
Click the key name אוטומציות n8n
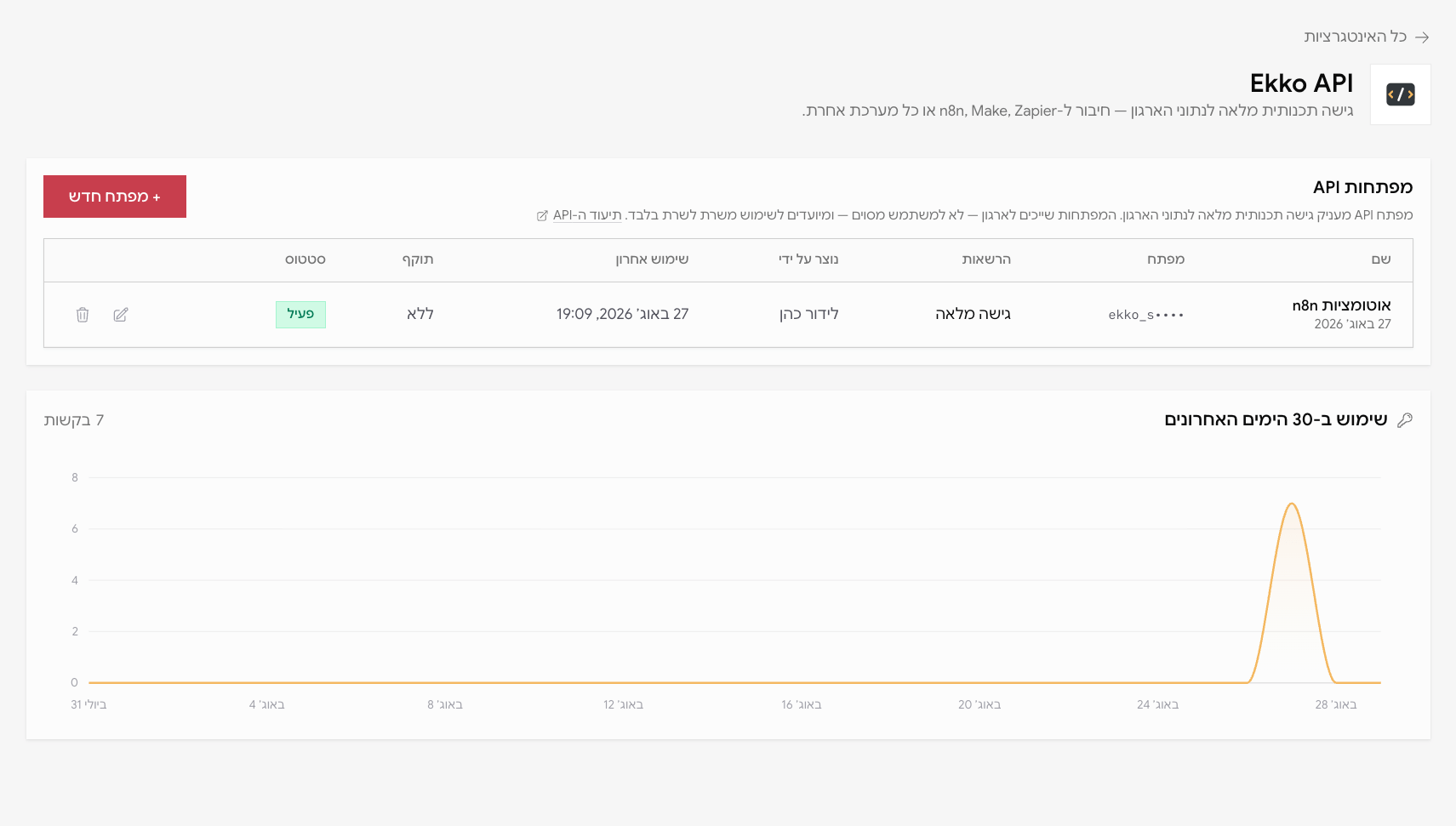pos(1341,305)
